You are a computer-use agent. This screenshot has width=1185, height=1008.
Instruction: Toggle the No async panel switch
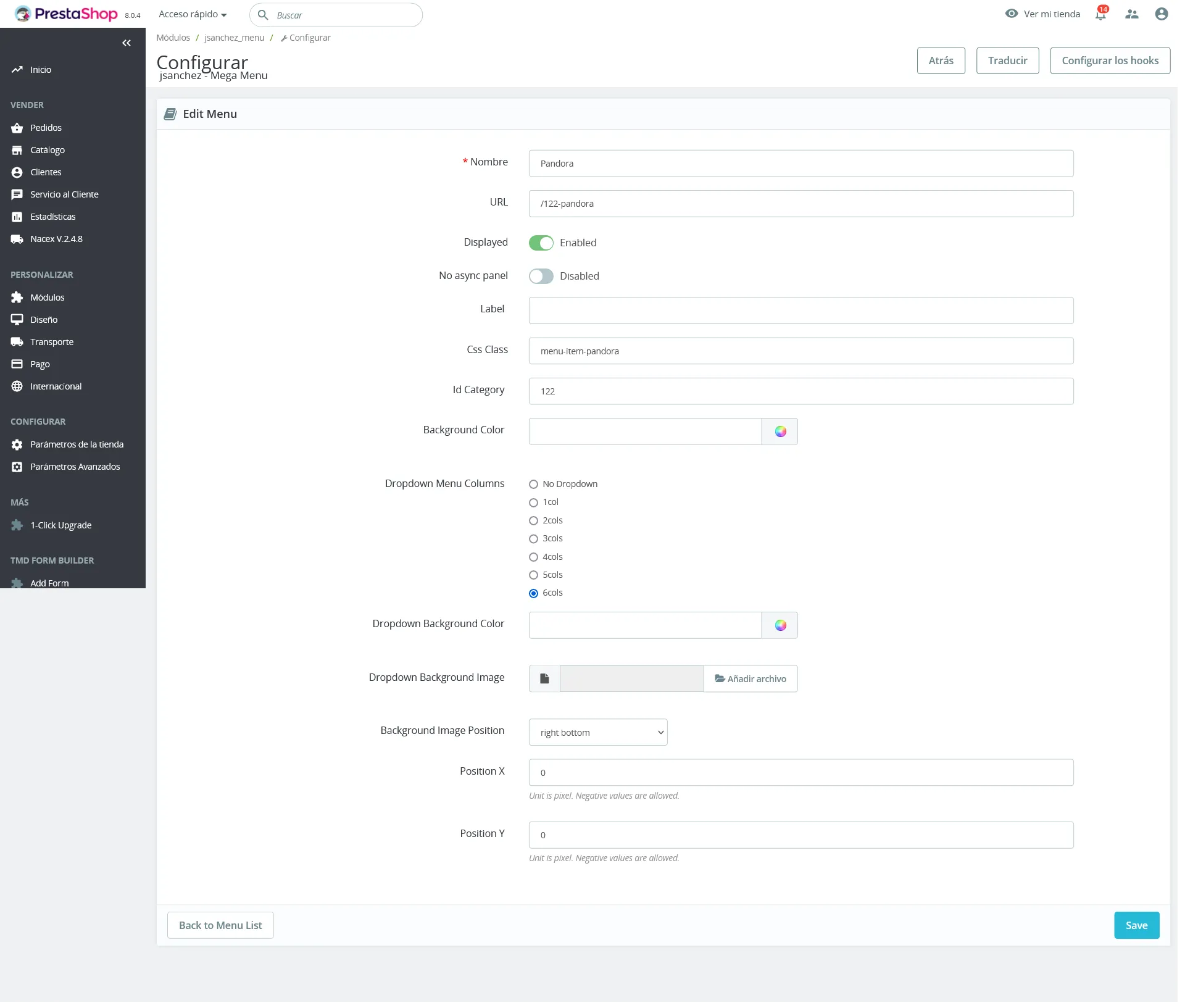(541, 276)
